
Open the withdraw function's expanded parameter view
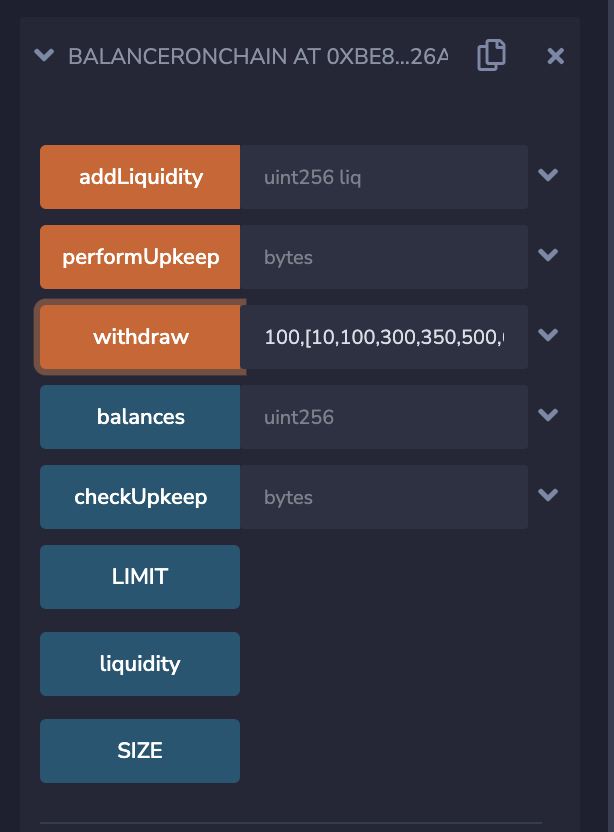[x=548, y=336]
